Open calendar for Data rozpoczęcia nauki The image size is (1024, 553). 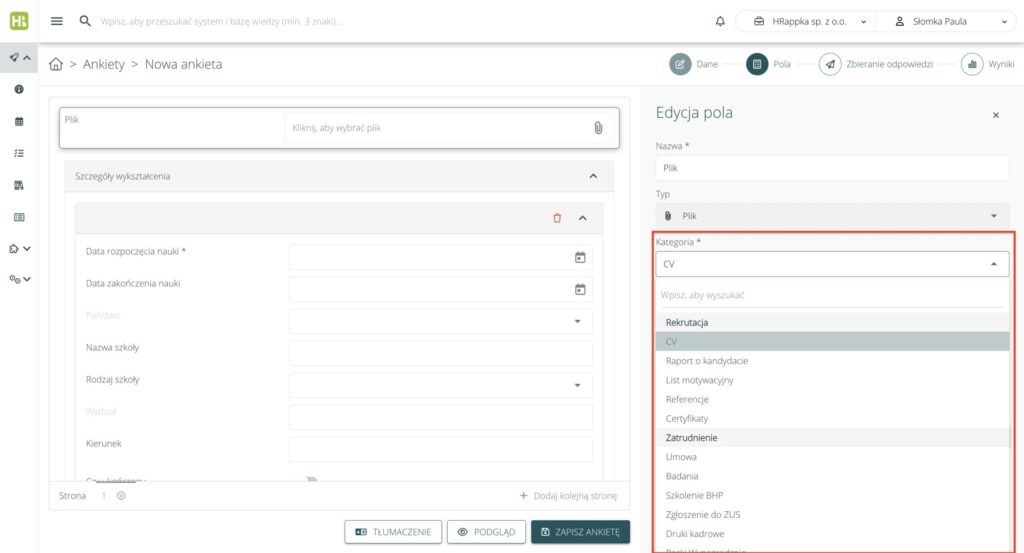coord(579,258)
